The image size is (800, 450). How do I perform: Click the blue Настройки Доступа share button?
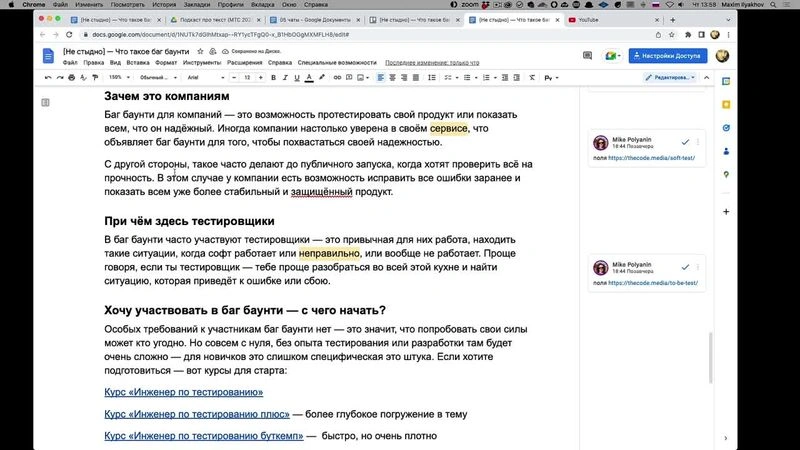point(668,56)
